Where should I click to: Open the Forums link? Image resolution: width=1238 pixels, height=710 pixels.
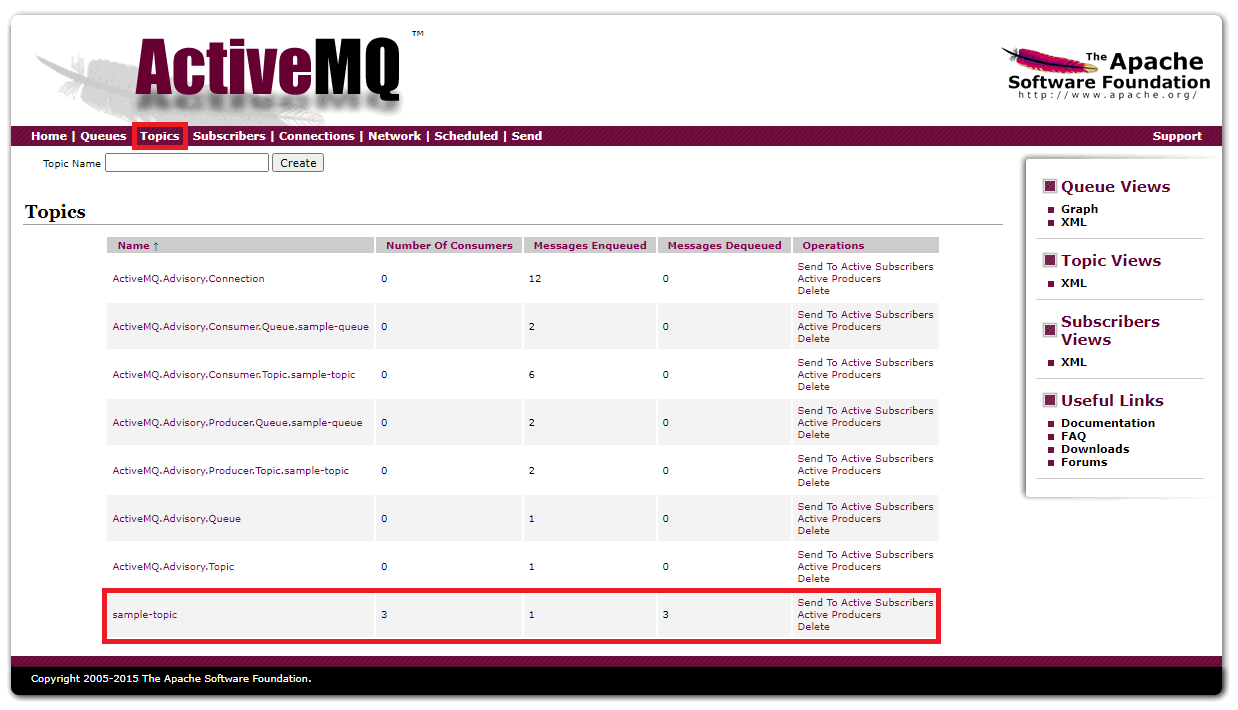[x=1084, y=462]
